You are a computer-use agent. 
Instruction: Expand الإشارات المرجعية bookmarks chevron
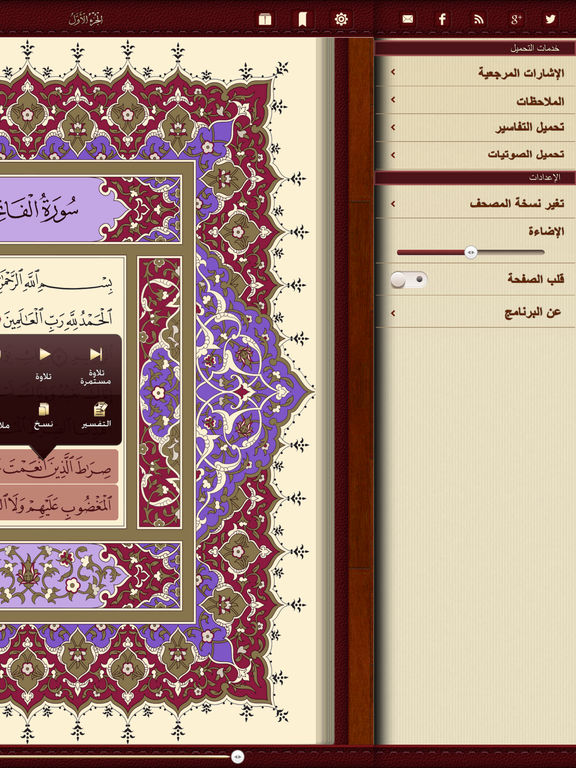pos(393,72)
